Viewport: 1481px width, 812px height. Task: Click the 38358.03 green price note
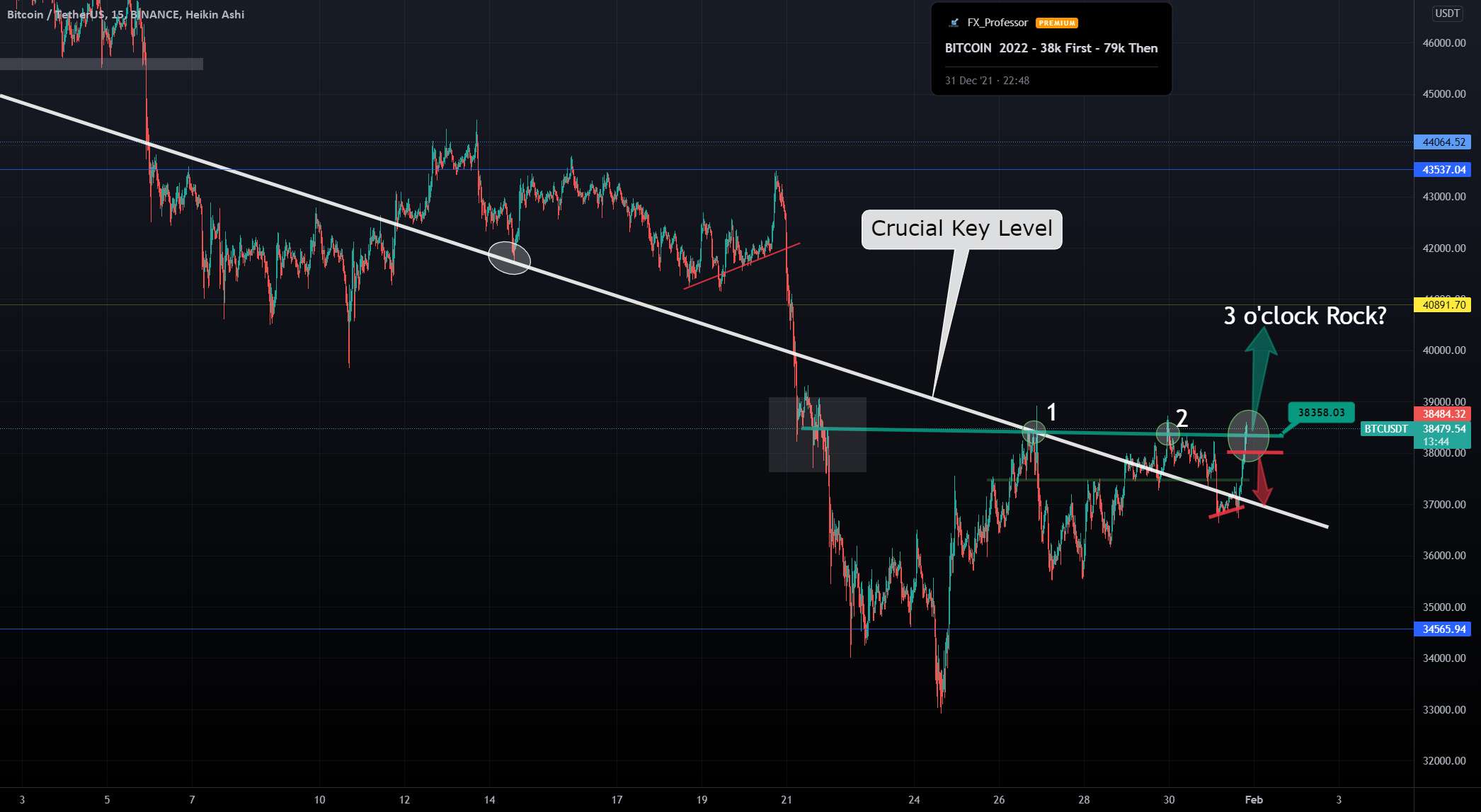click(x=1321, y=412)
